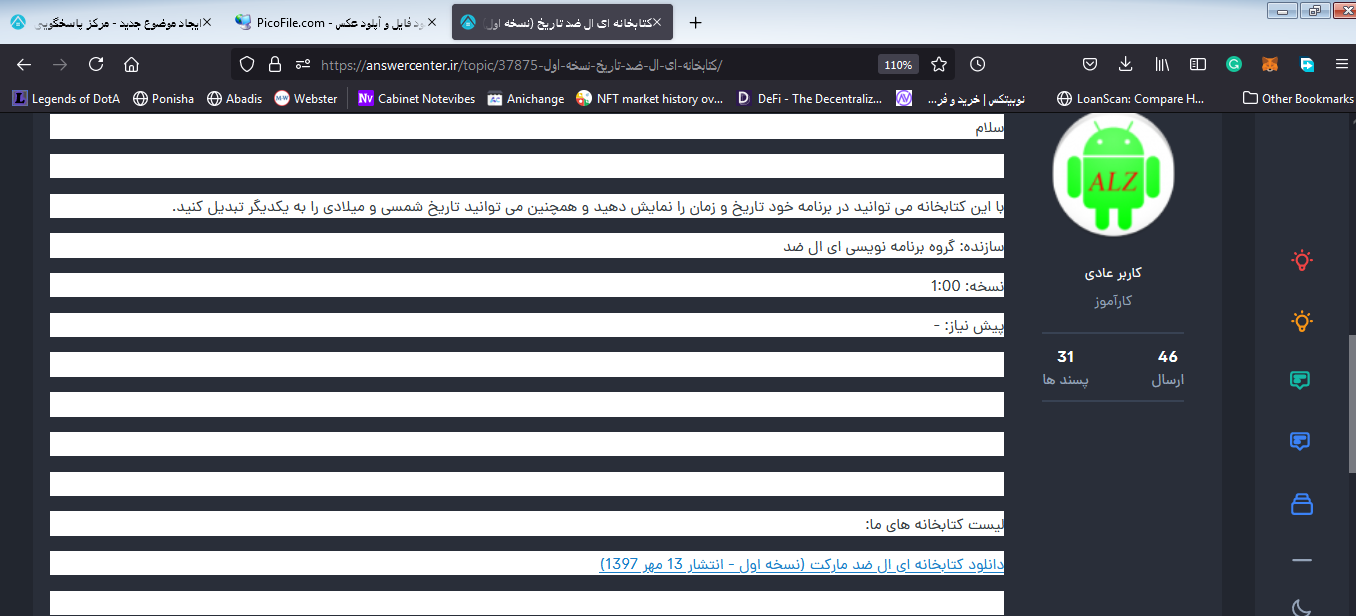The image size is (1356, 616).
Task: Click the orange lightbulb sidebar icon
Action: click(1301, 321)
